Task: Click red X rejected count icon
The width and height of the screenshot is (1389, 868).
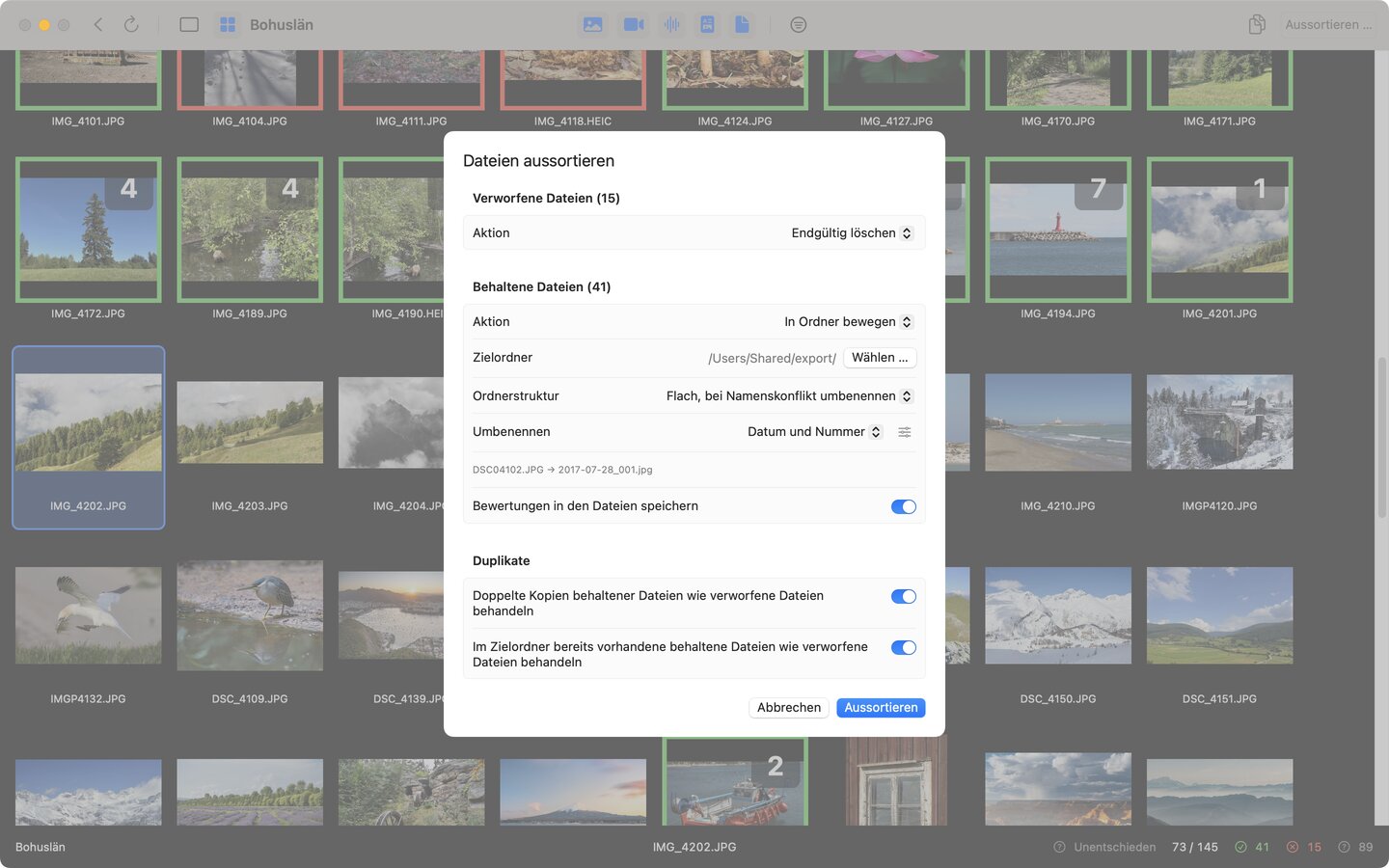Action: click(x=1293, y=847)
